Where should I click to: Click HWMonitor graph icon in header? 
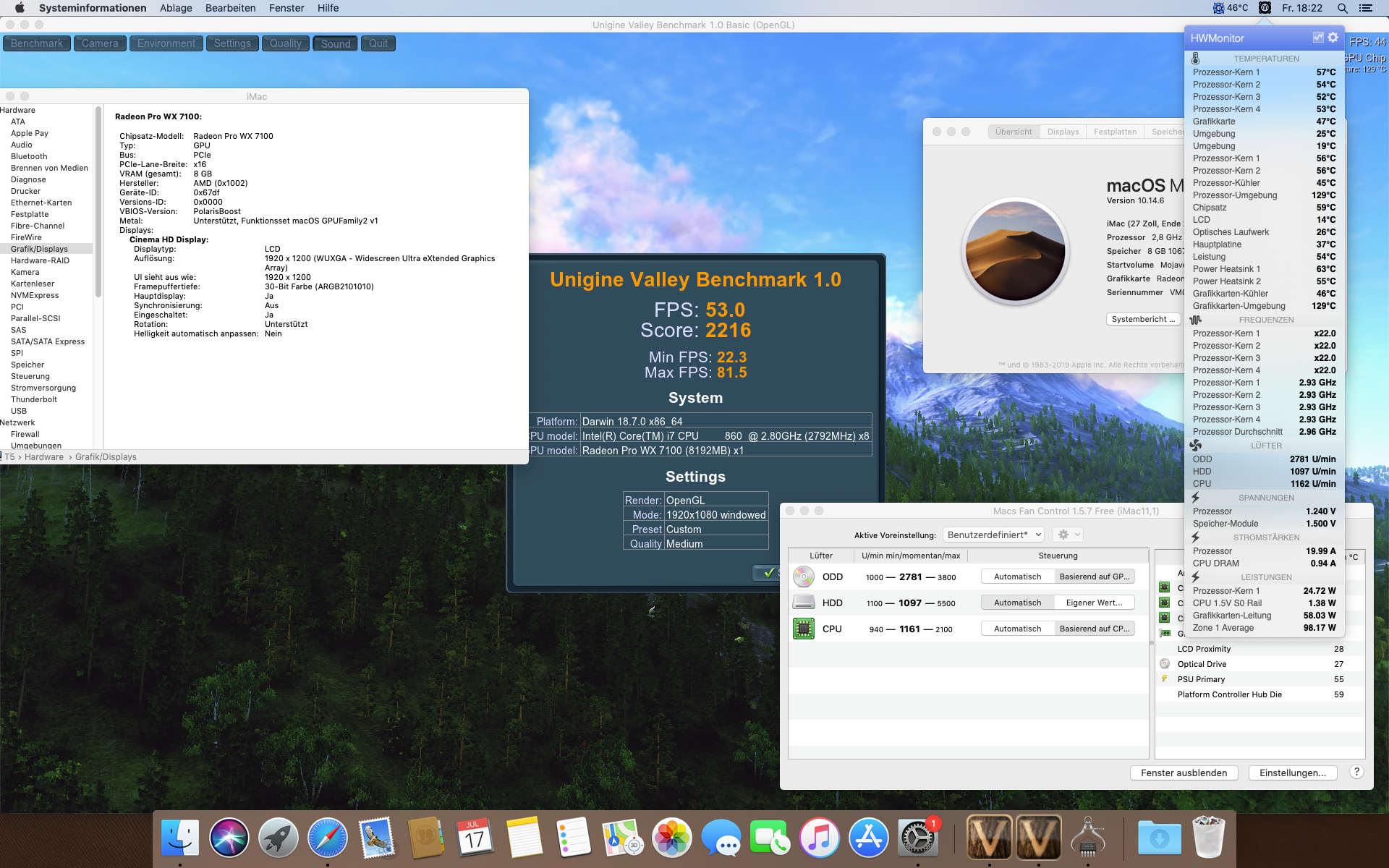pyautogui.click(x=1318, y=38)
